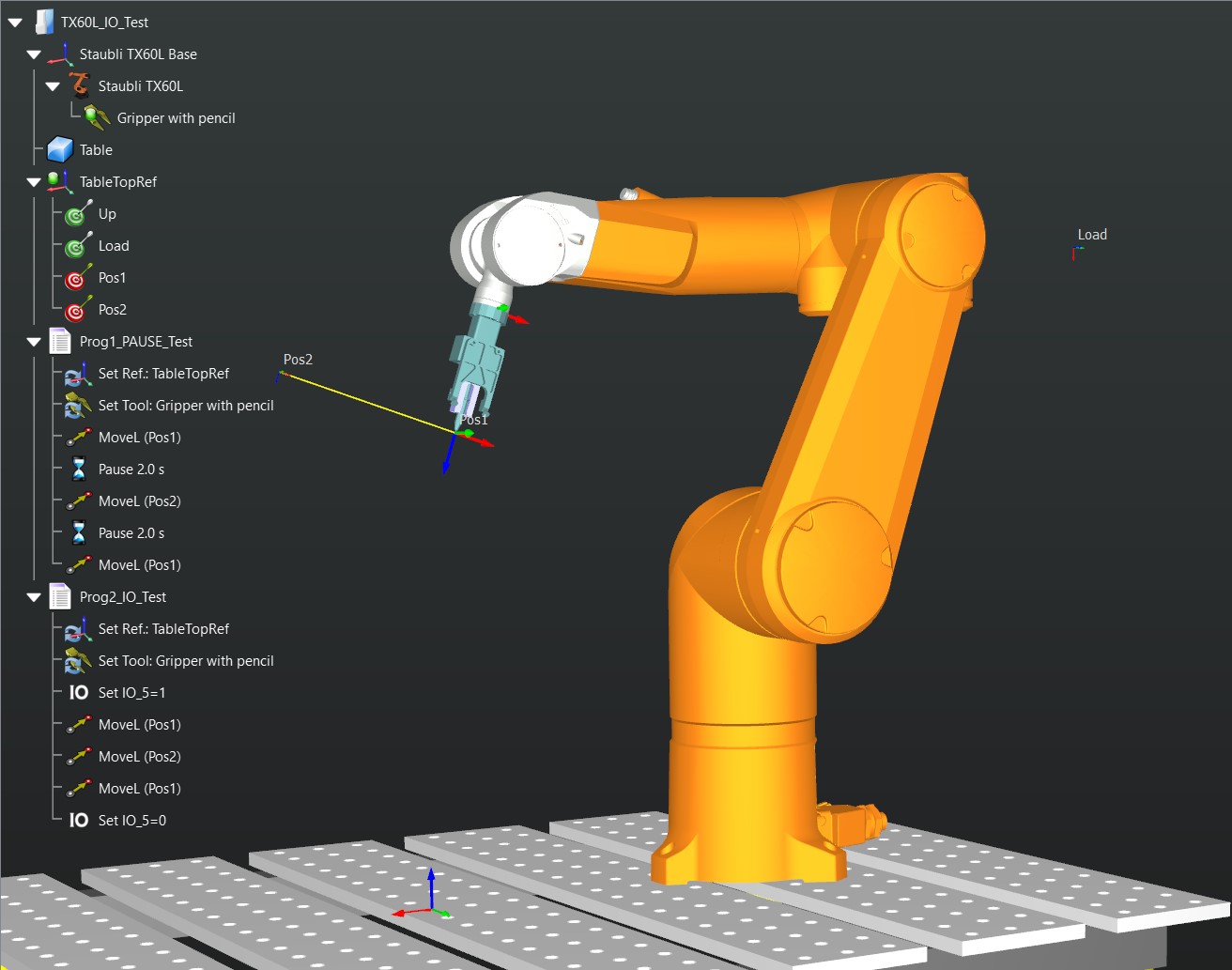The width and height of the screenshot is (1232, 970).
Task: Click the Load target label in 3D view
Action: (1092, 235)
